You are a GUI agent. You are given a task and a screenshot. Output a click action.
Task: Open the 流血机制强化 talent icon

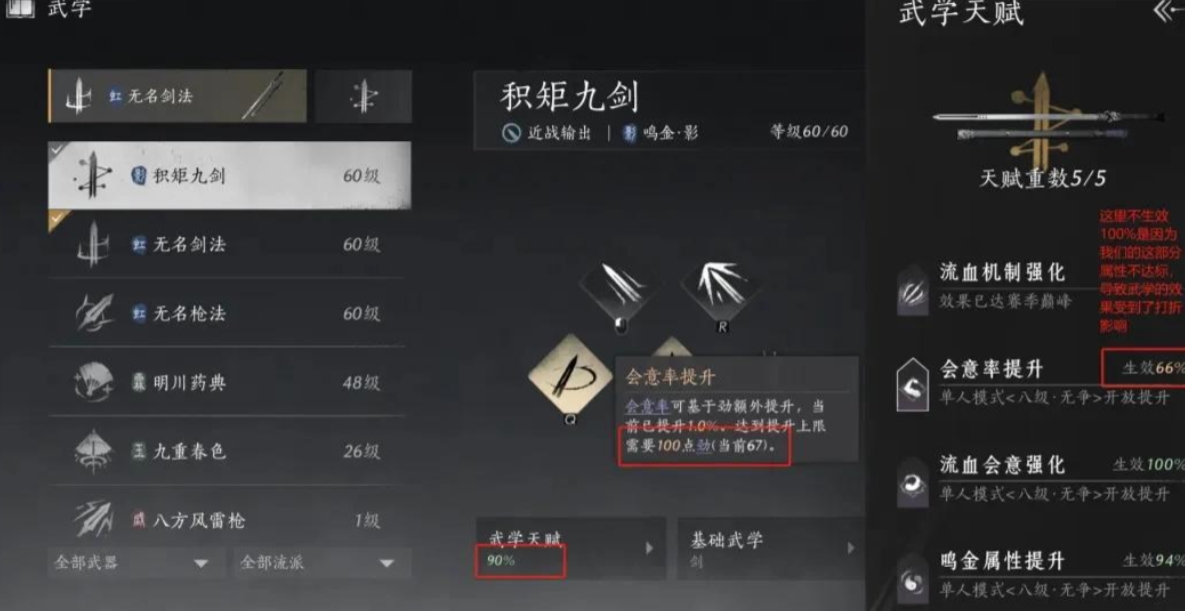[913, 290]
